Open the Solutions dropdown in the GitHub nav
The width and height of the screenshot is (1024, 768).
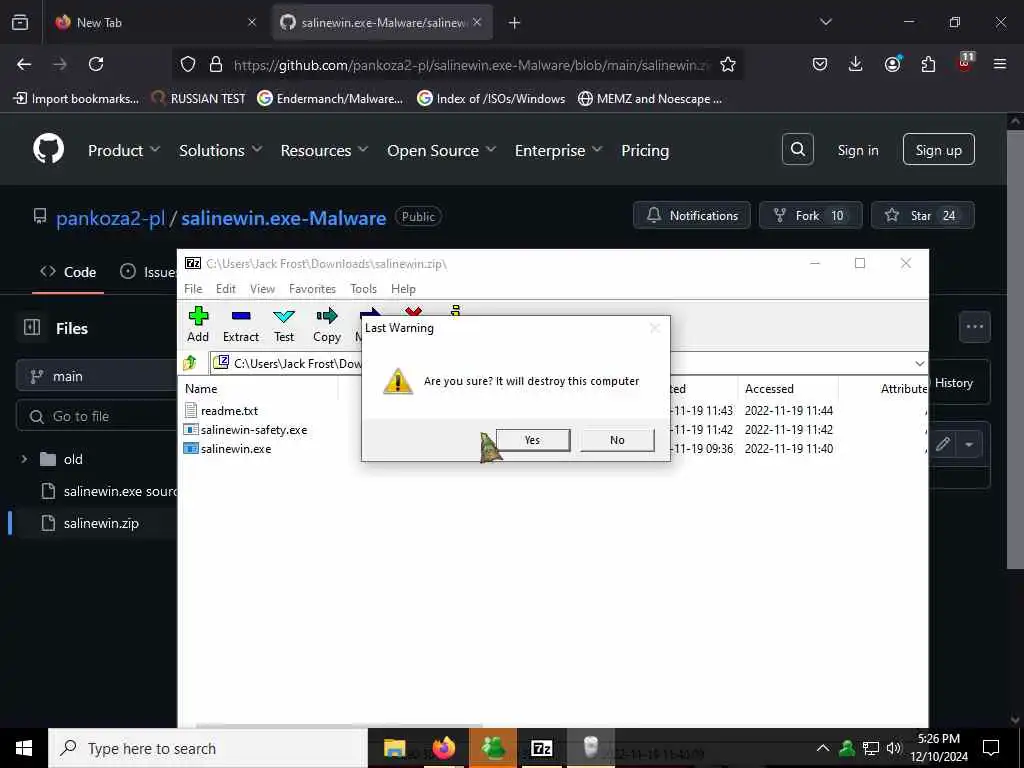click(221, 150)
